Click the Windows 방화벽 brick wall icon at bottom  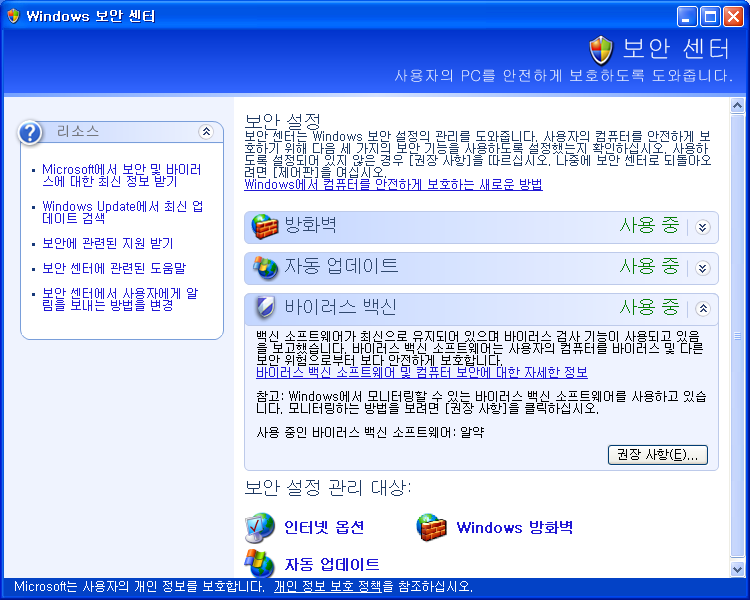431,527
